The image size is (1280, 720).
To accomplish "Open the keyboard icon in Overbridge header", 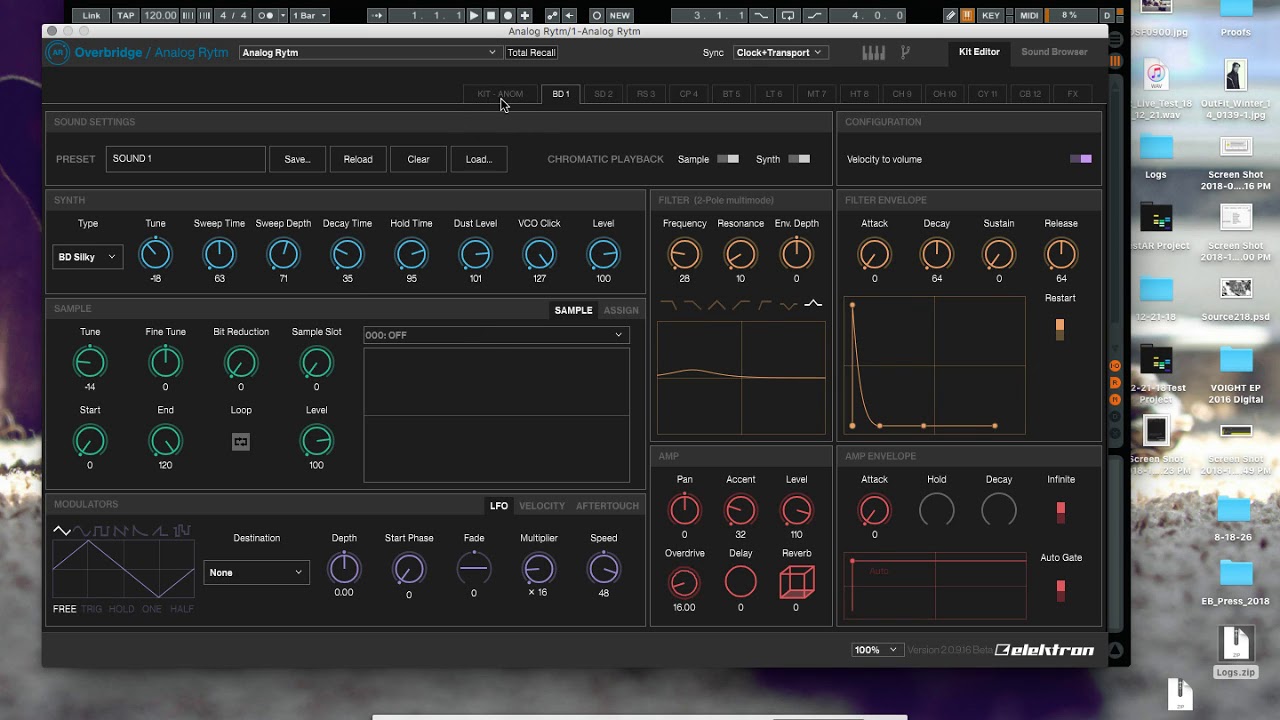I will click(873, 53).
